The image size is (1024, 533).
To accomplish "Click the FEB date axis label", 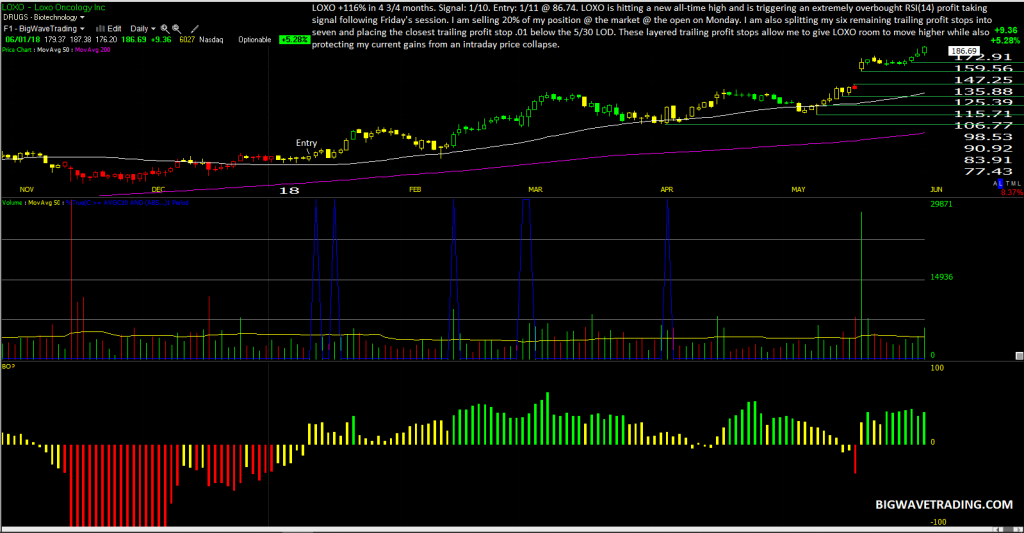I will pos(415,189).
